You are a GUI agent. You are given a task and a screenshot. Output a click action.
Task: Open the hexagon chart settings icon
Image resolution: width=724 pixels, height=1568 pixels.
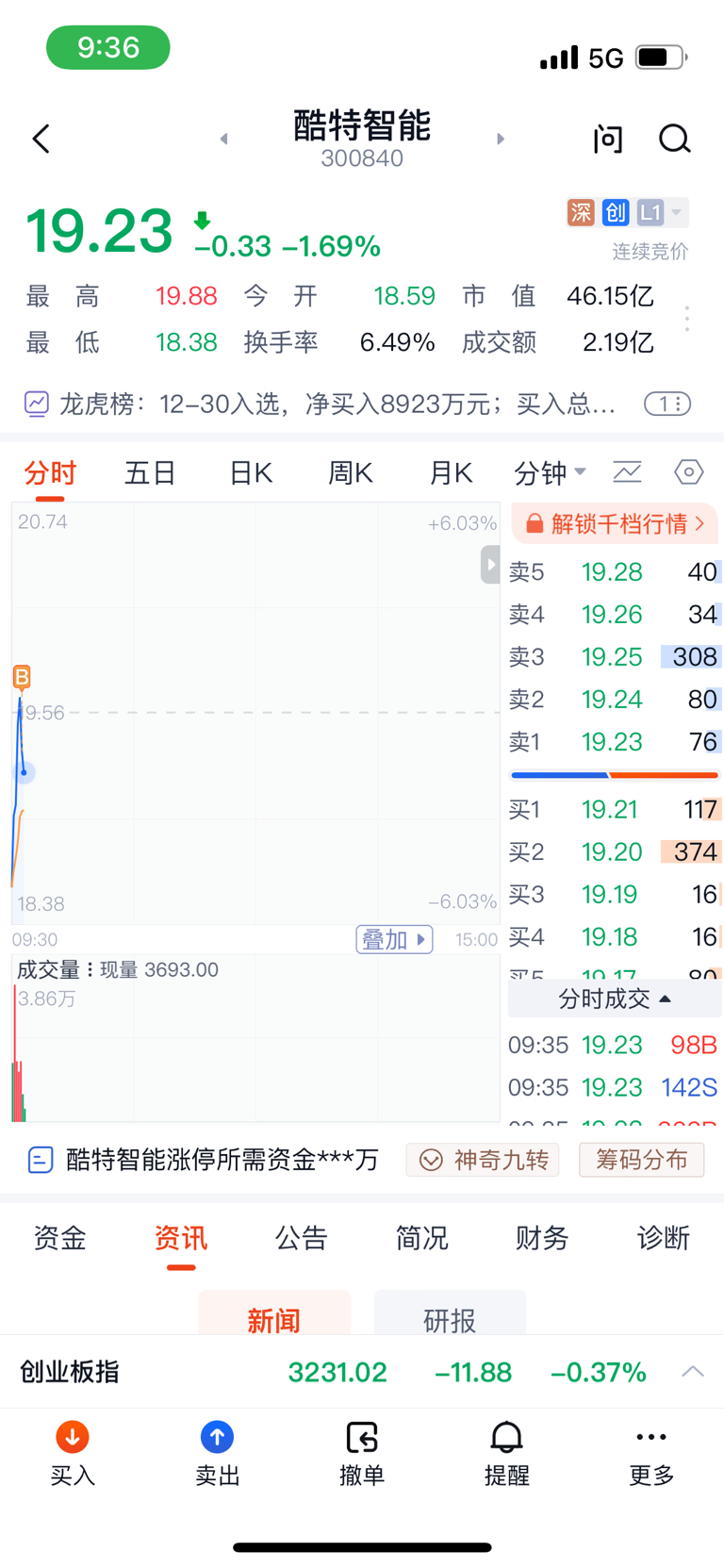point(689,471)
